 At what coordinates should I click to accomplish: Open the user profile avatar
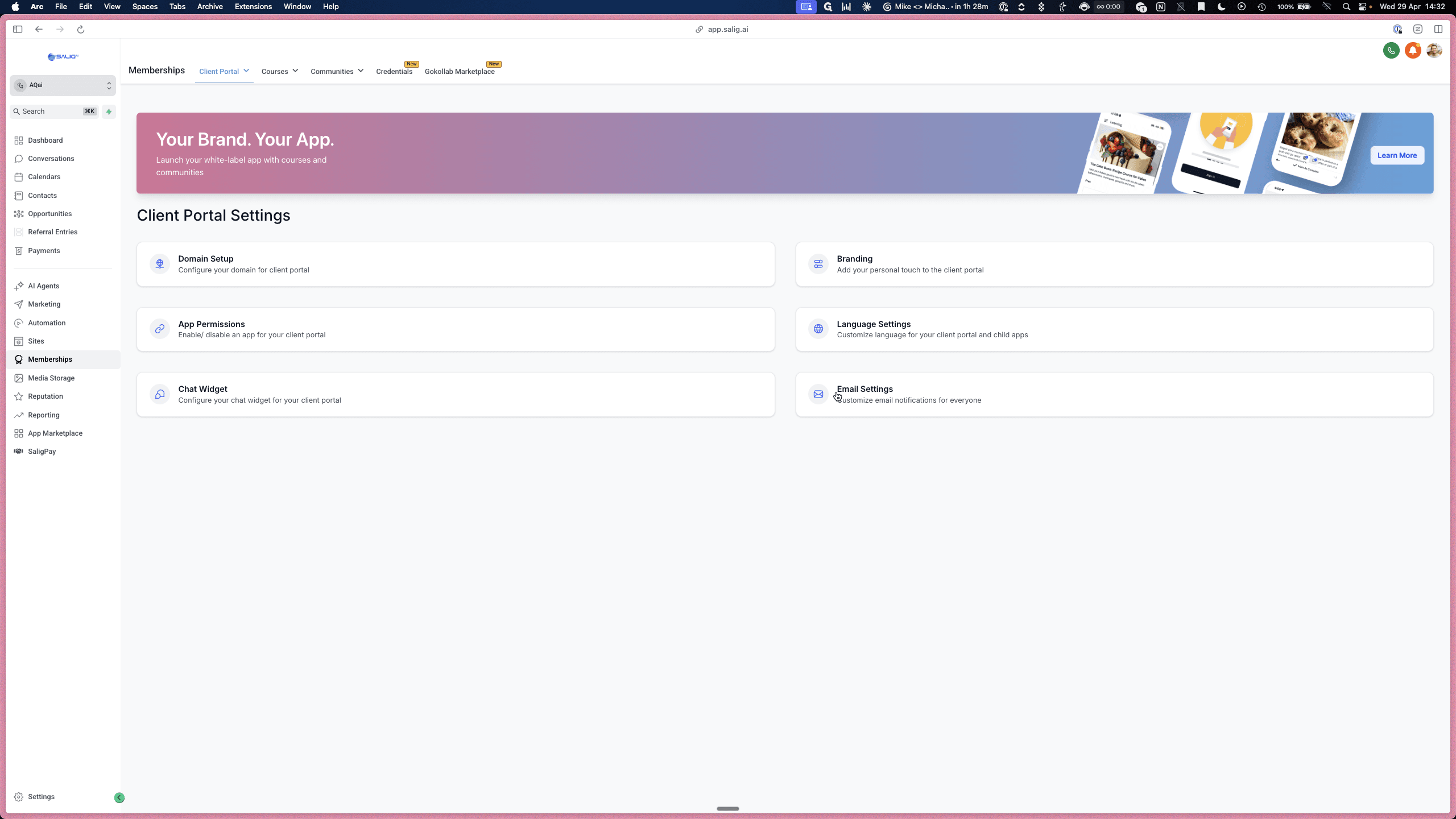(x=1434, y=51)
